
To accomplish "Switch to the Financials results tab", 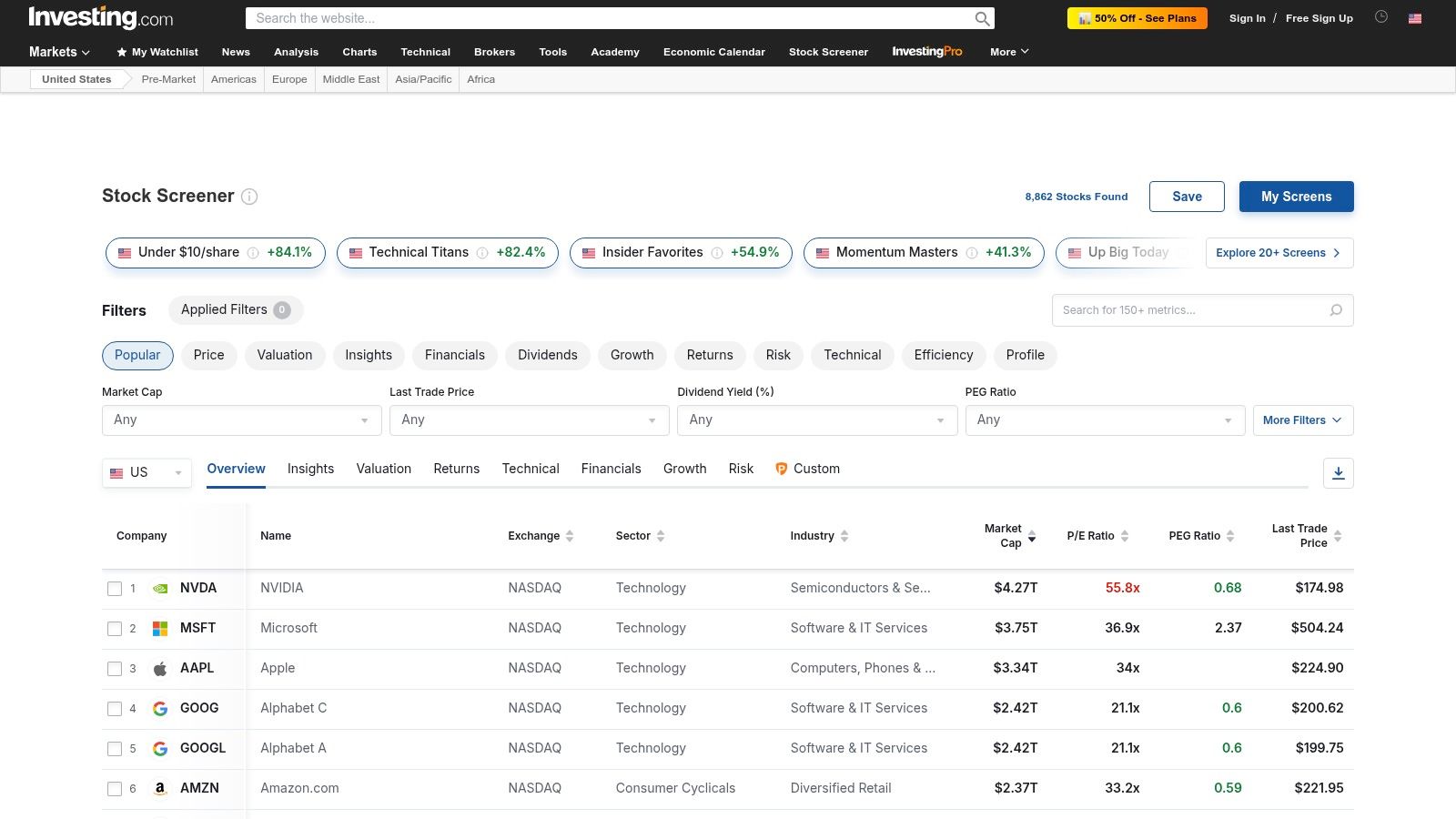I will (612, 469).
